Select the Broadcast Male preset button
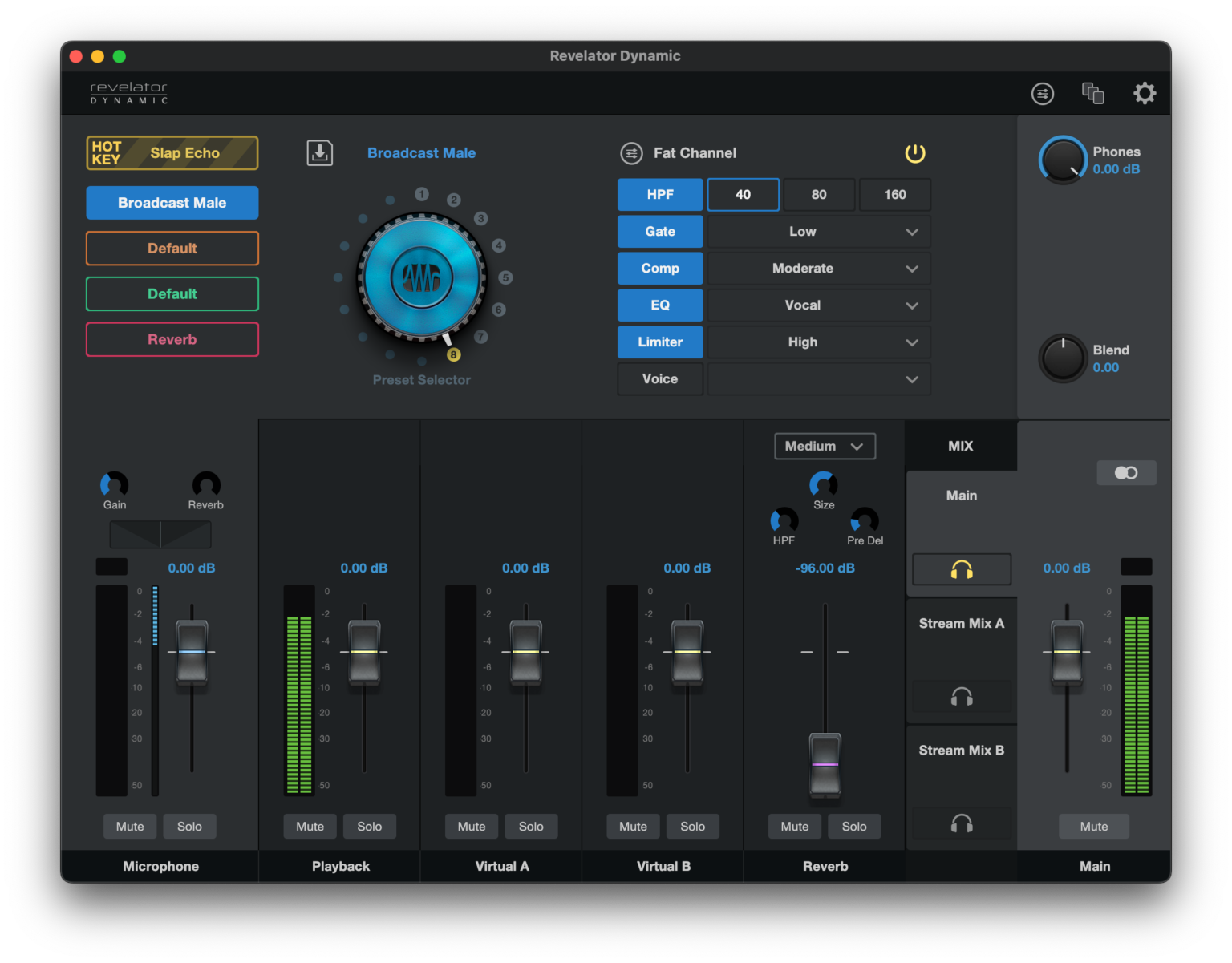The width and height of the screenshot is (1232, 963). click(172, 203)
